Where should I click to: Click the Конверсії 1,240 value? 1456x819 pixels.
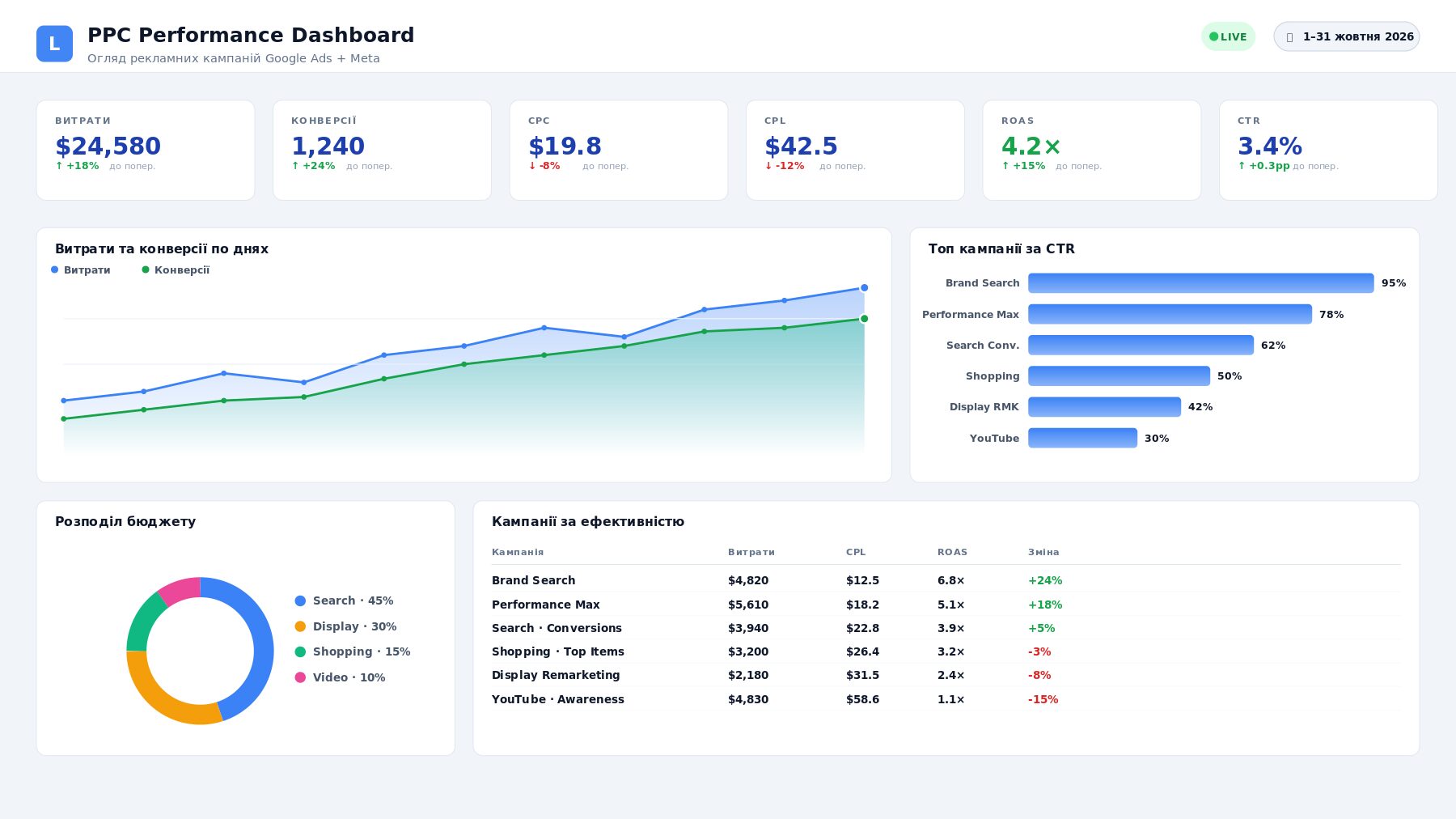328,146
